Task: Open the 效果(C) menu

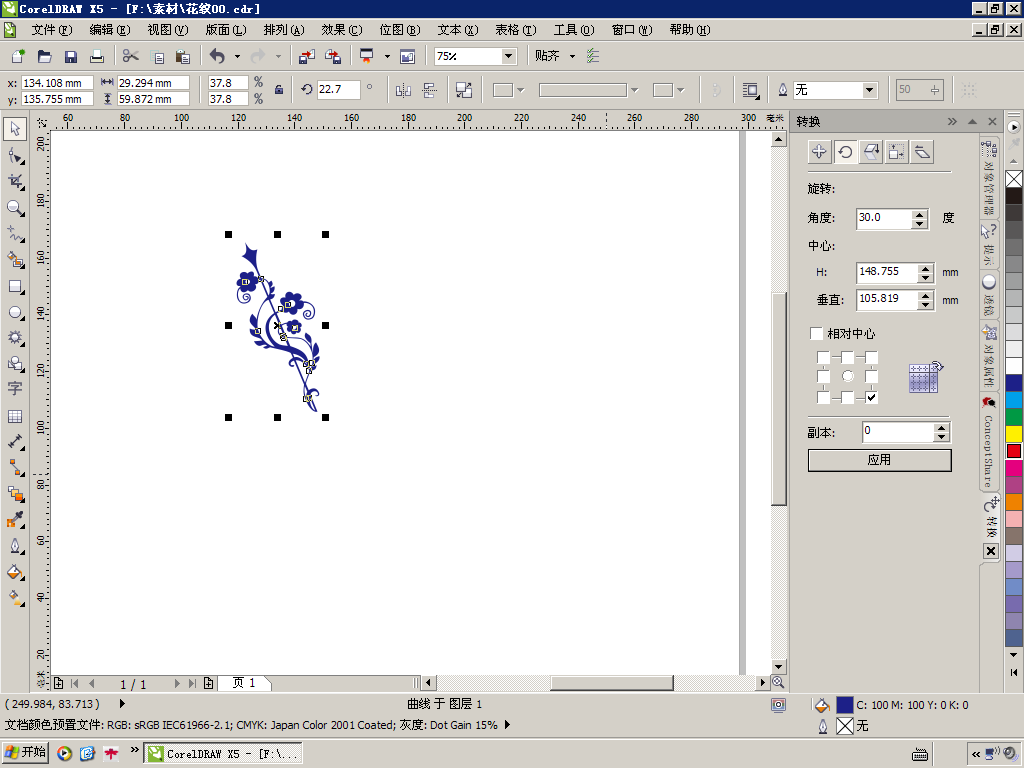Action: 342,30
